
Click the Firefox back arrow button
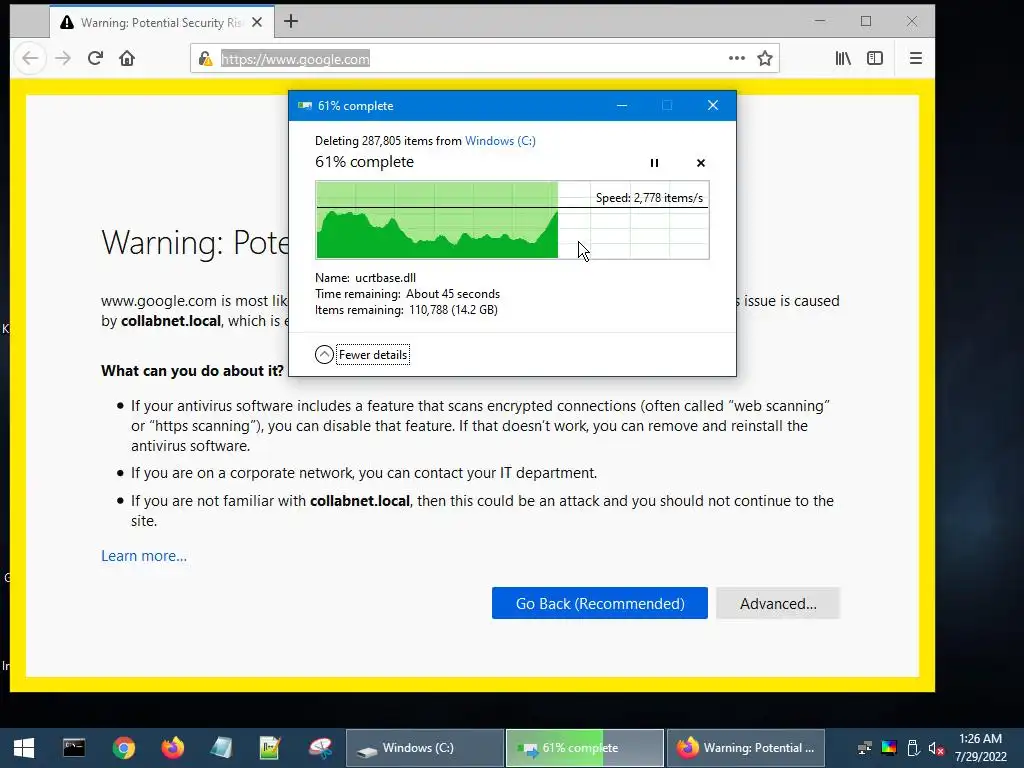(x=30, y=58)
